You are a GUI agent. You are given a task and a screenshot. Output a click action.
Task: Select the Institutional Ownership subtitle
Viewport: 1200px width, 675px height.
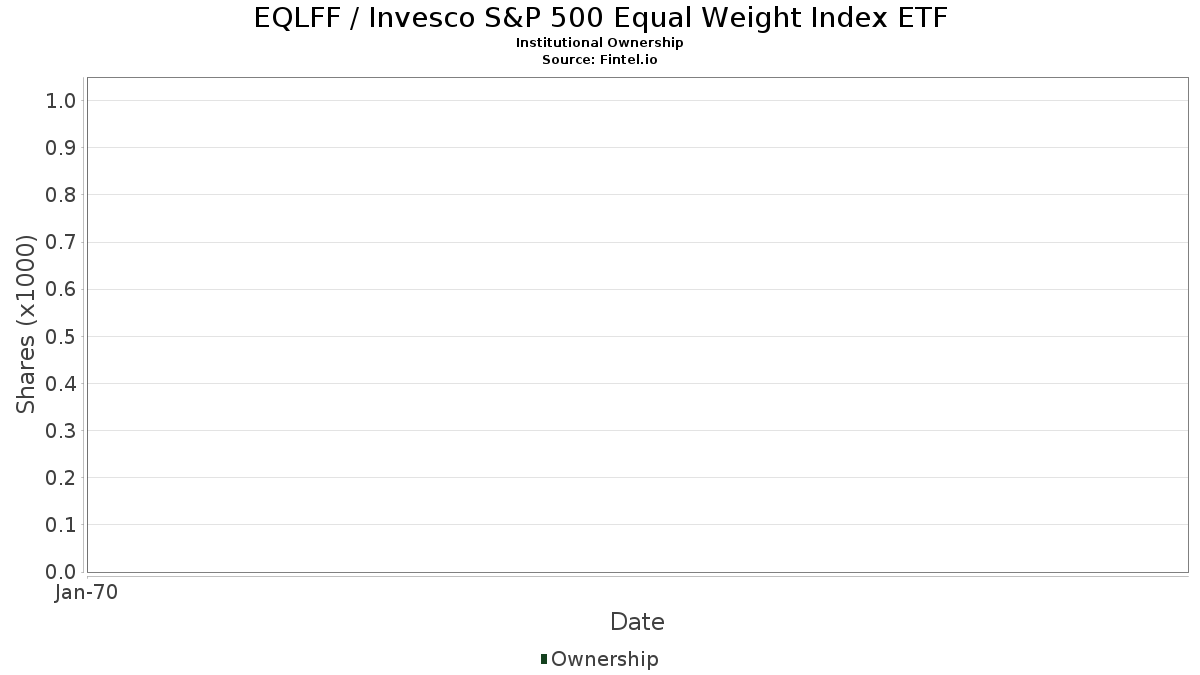600,43
